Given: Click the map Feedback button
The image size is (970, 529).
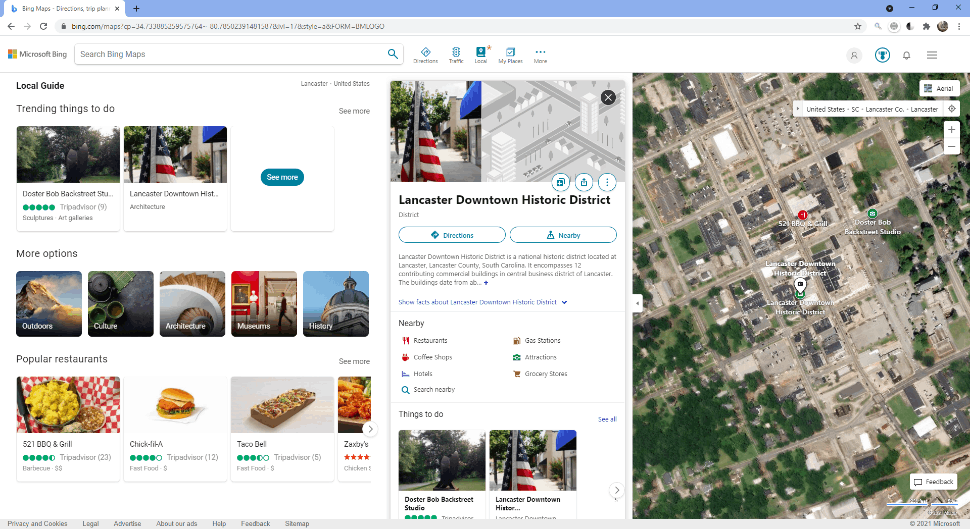Looking at the screenshot, I should click(934, 481).
